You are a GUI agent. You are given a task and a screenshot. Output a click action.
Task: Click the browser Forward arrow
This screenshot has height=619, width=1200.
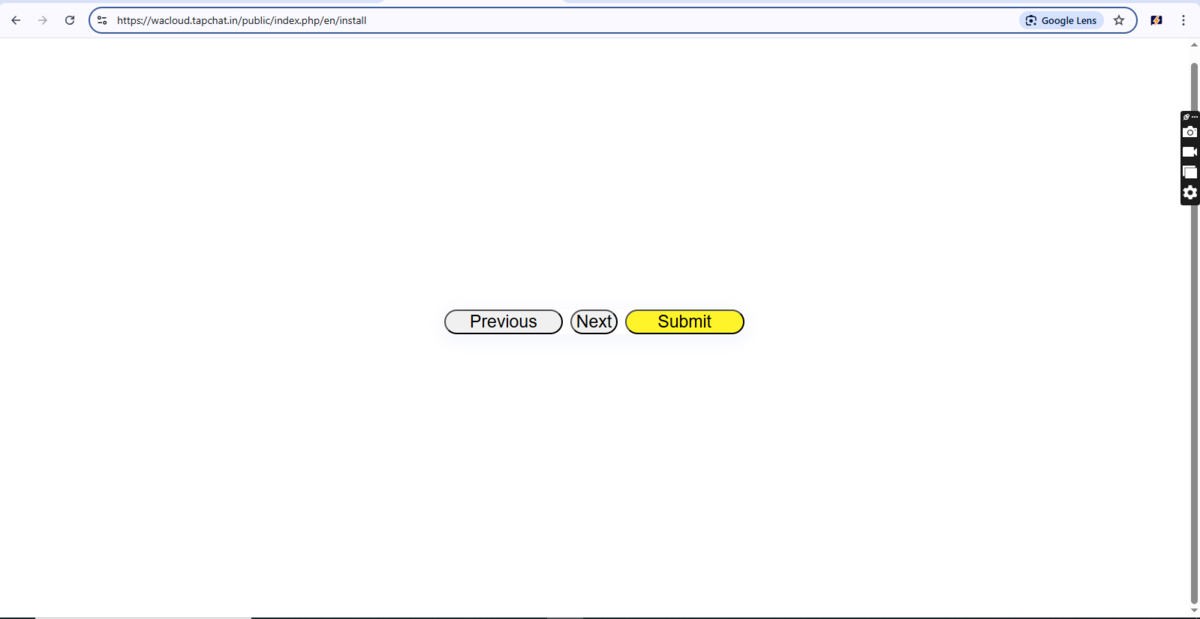(x=42, y=20)
